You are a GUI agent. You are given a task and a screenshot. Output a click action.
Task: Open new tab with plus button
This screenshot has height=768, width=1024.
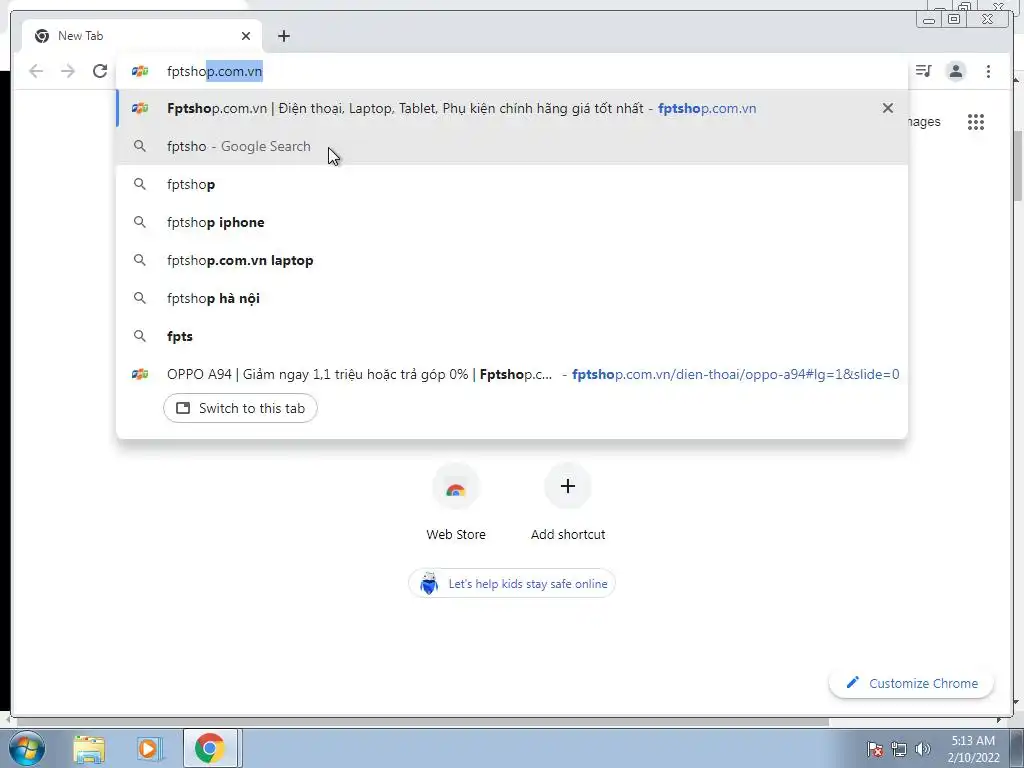[x=283, y=36]
